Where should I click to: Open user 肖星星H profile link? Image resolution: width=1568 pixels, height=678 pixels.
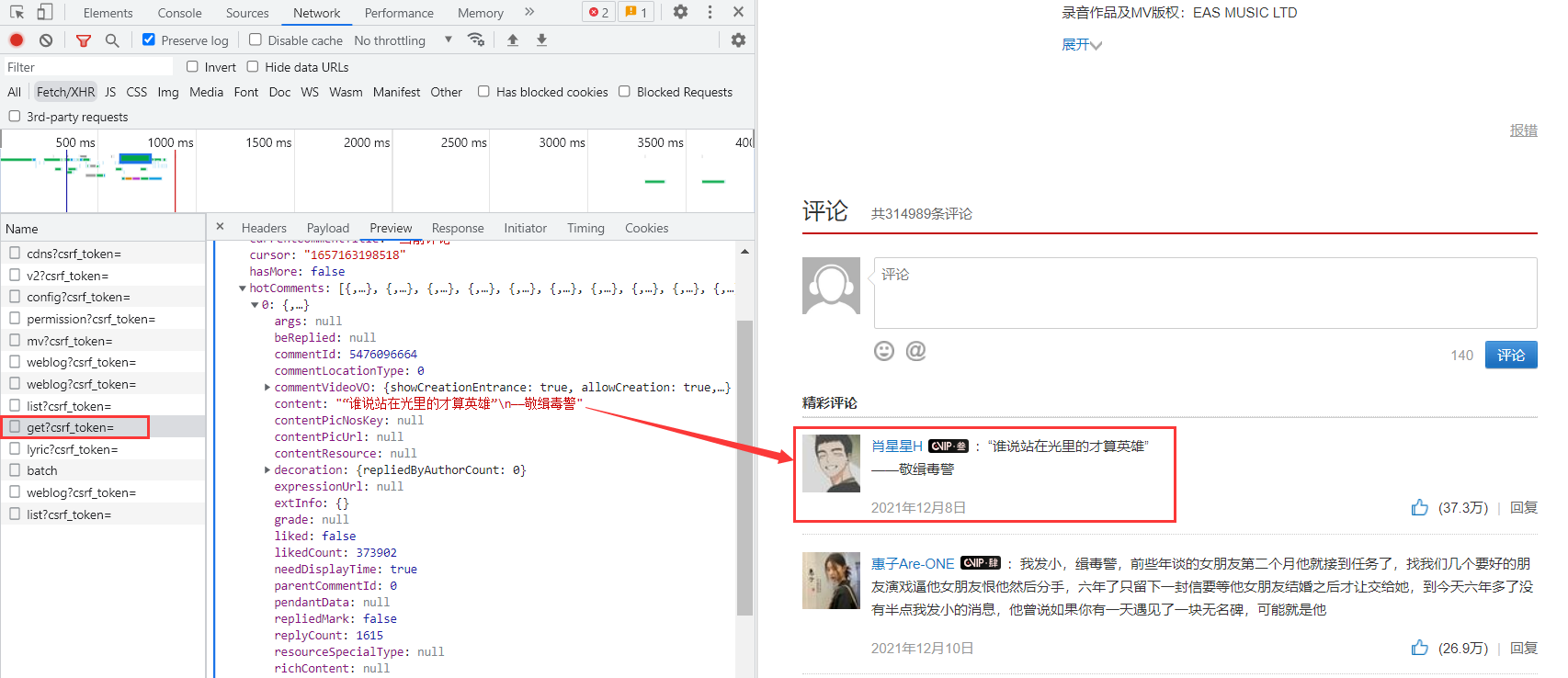tap(896, 446)
